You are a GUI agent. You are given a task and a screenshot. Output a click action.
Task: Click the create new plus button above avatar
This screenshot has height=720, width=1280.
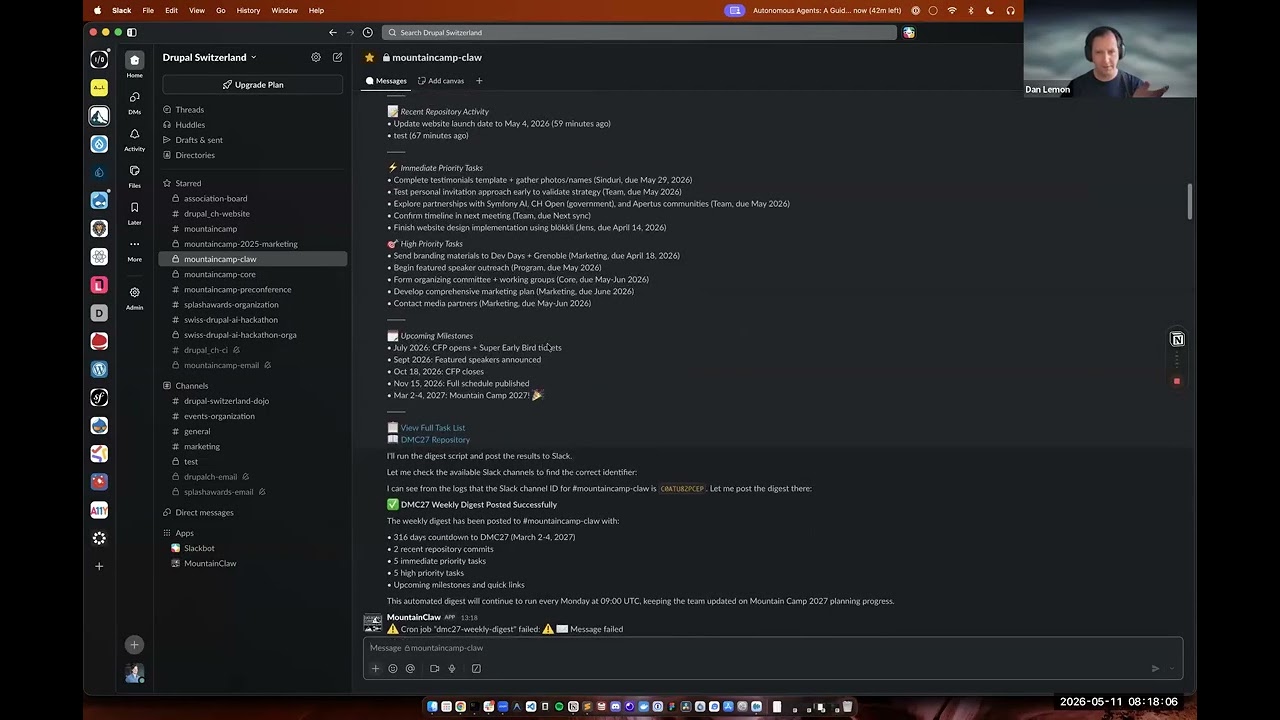[134, 645]
